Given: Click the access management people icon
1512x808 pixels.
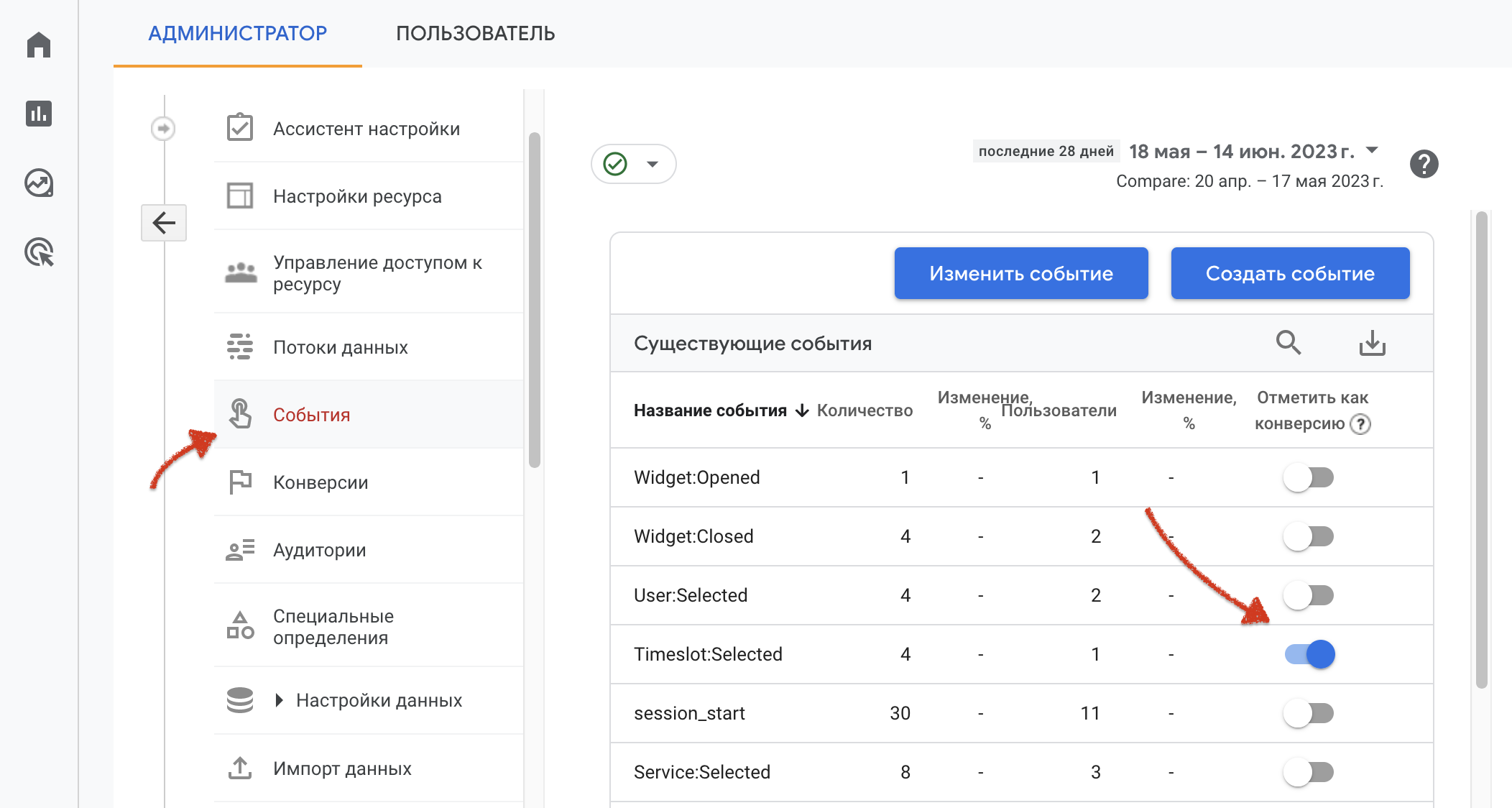Looking at the screenshot, I should click(241, 272).
